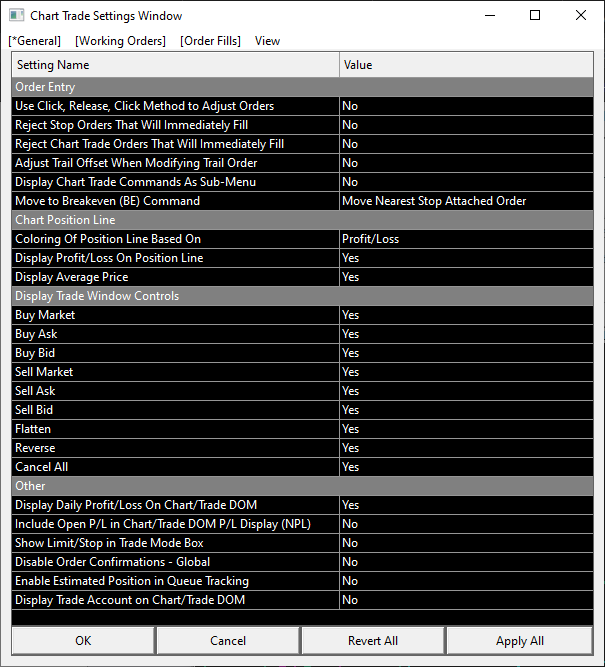Select 'Adjust Trail Offset When Modifying Trail Order' name

[175, 163]
